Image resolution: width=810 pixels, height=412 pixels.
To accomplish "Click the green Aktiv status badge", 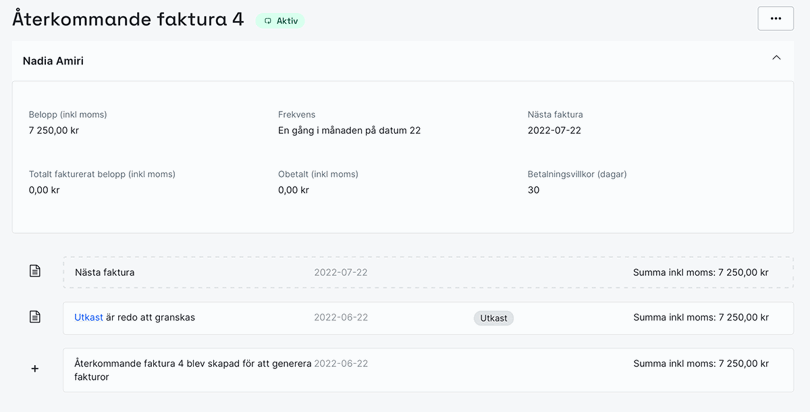I will [280, 21].
